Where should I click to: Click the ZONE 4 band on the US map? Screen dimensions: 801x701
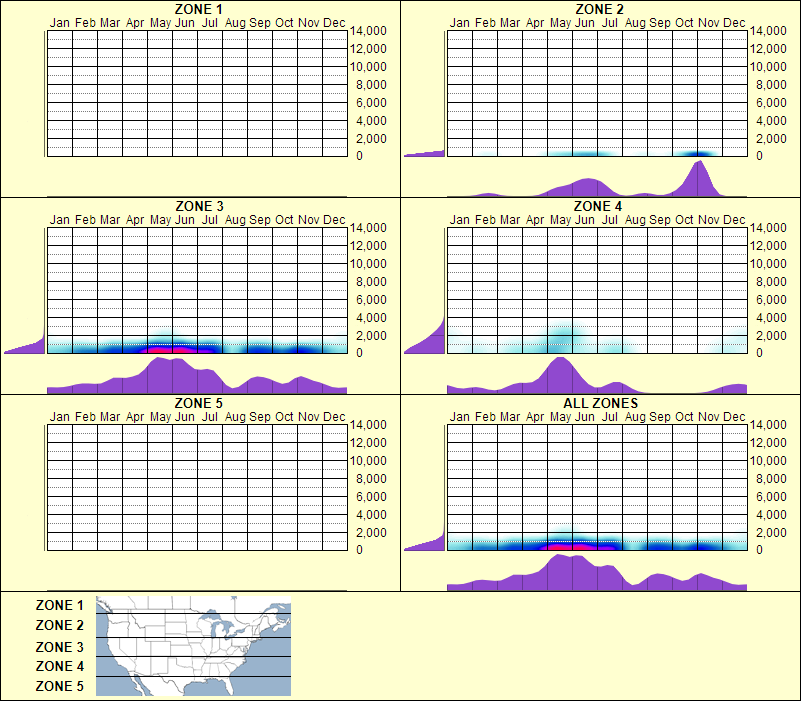click(x=190, y=666)
